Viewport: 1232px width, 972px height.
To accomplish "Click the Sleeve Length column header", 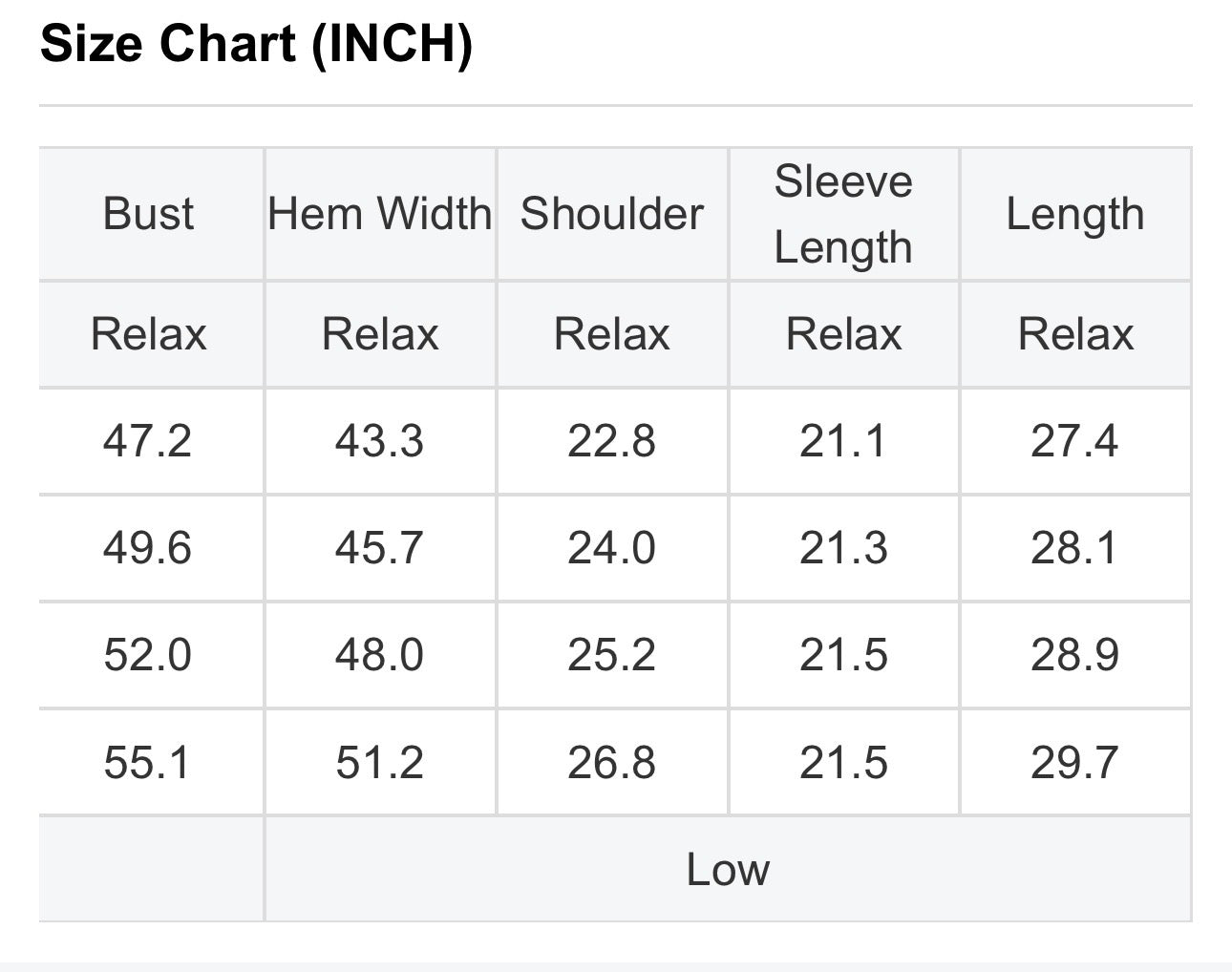I will tap(843, 214).
